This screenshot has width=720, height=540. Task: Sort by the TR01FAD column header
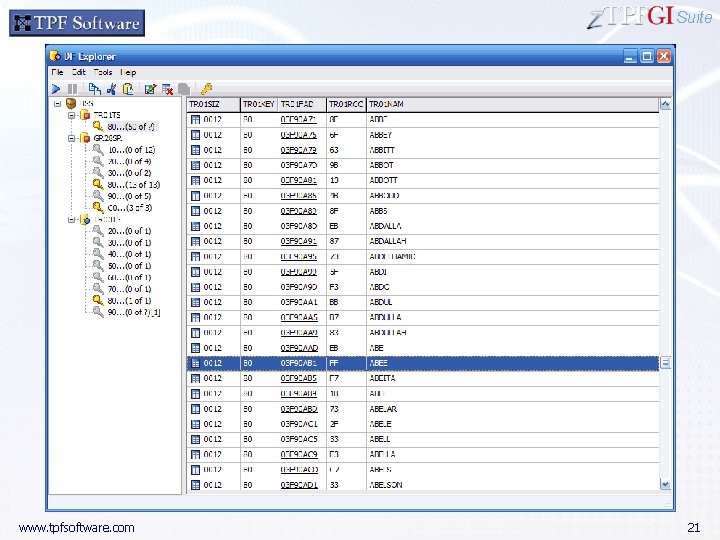click(x=302, y=105)
